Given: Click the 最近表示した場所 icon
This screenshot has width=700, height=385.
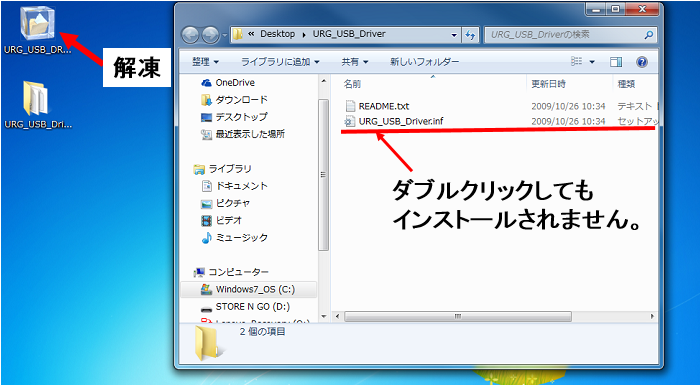Looking at the screenshot, I should [x=206, y=134].
